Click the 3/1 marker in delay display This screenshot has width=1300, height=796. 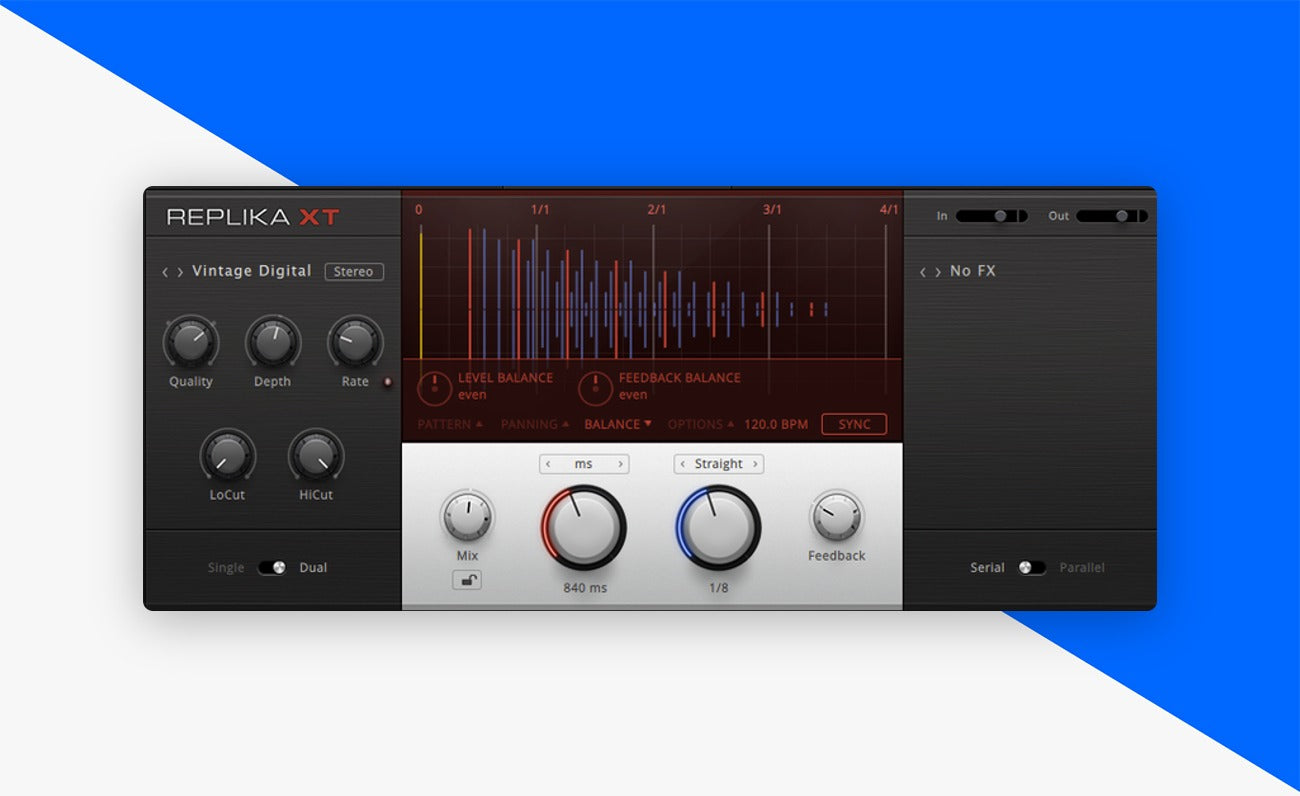[773, 210]
